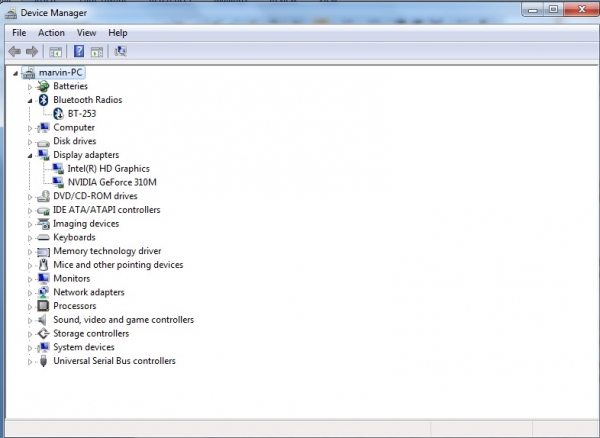Select the BT-253 Bluetooth device

click(x=81, y=114)
